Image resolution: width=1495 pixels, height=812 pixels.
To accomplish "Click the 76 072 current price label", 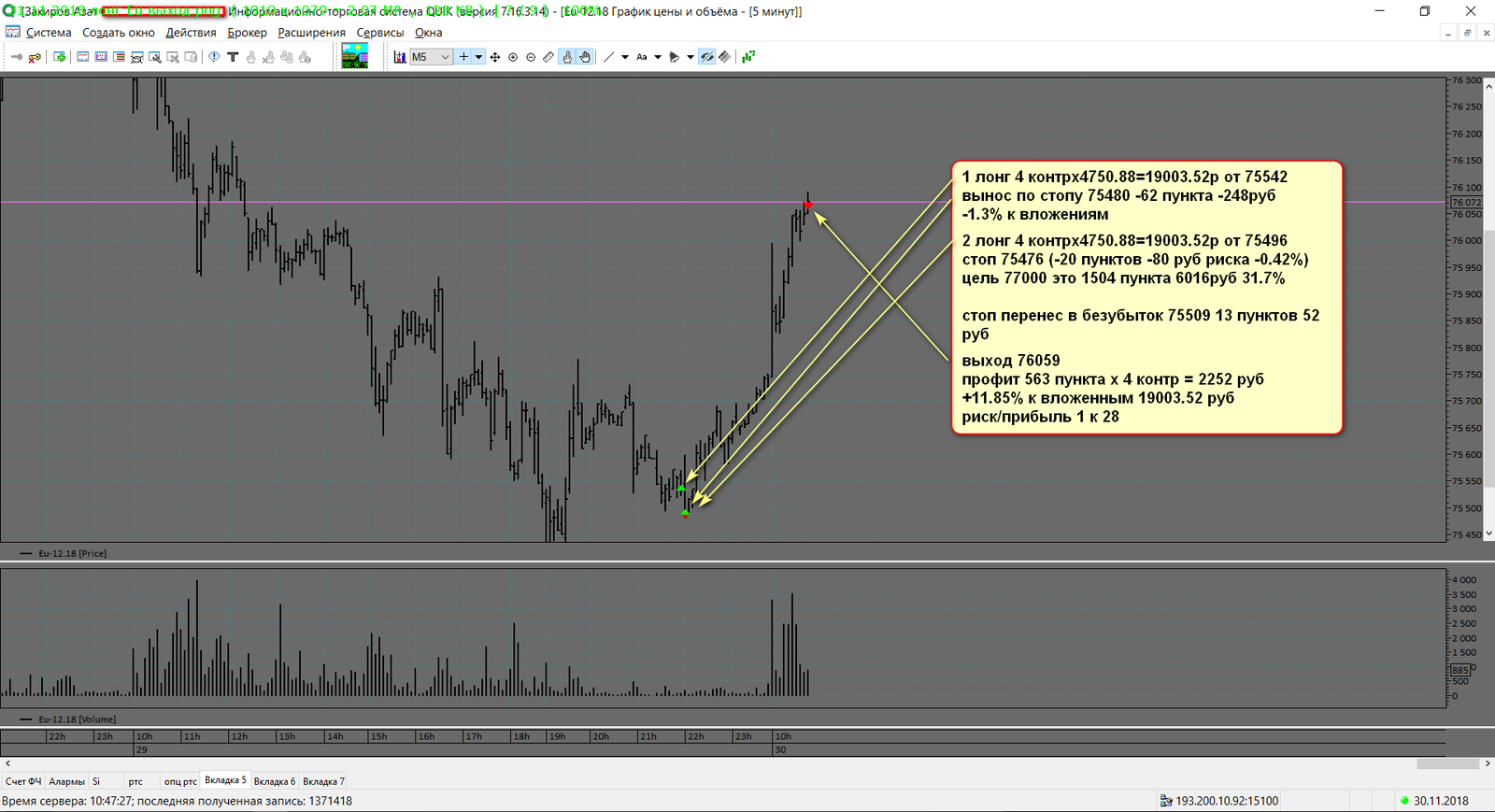I will coord(1466,202).
